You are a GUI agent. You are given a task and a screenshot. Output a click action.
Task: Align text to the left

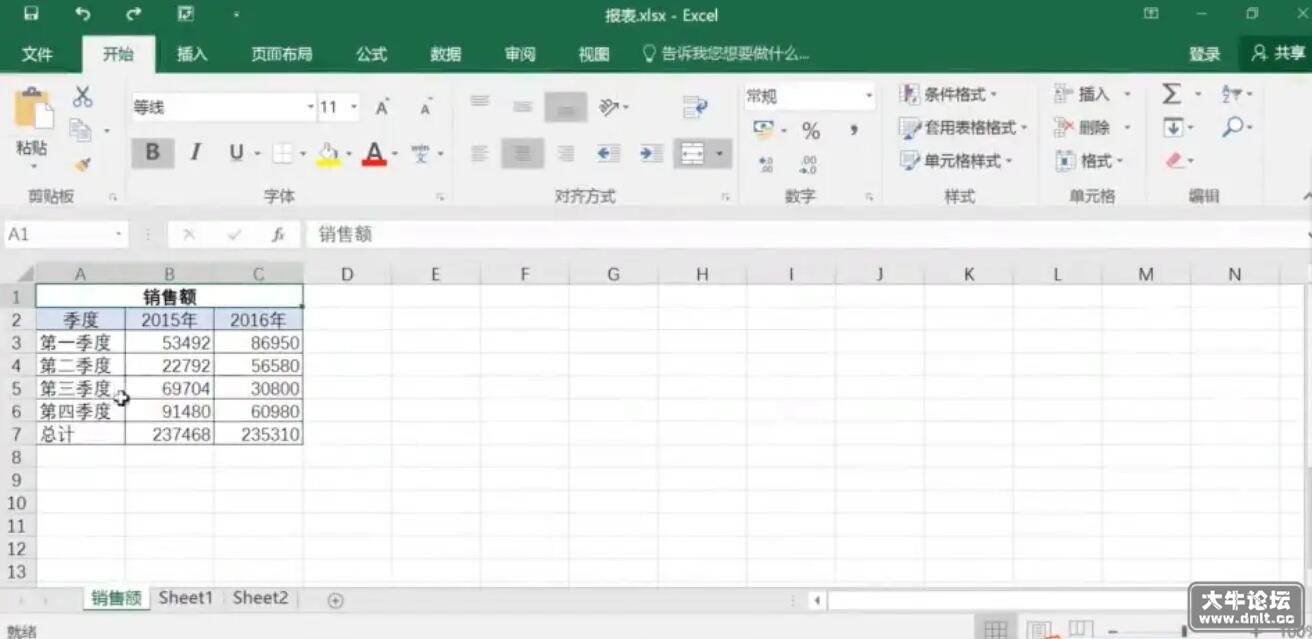pyautogui.click(x=480, y=153)
